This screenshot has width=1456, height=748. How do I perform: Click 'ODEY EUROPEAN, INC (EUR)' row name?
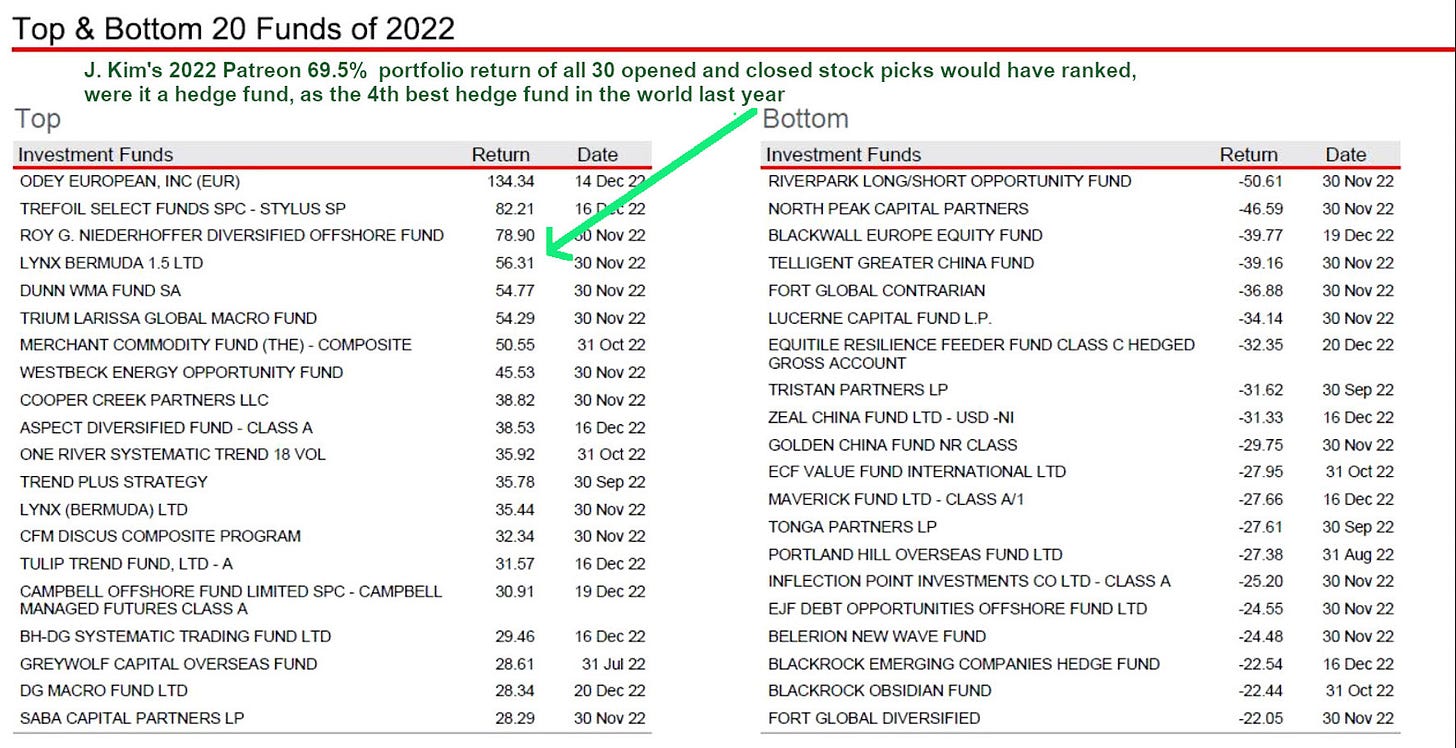pos(130,182)
